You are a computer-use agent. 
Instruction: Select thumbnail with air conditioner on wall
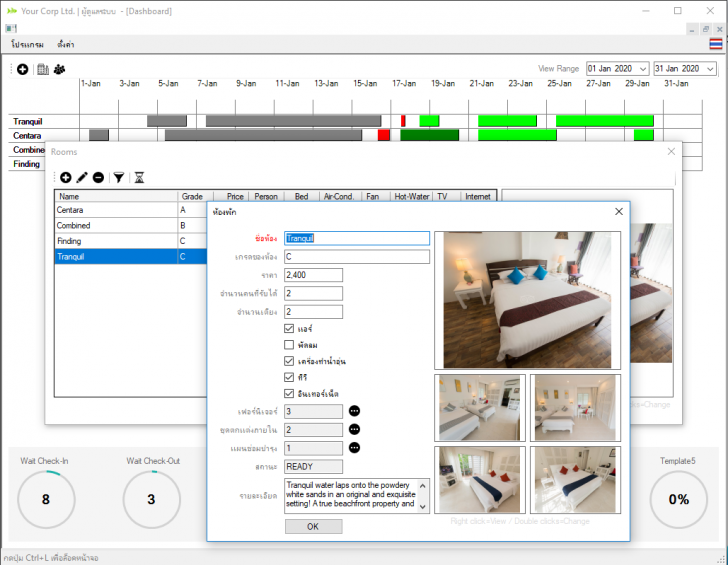pyautogui.click(x=480, y=408)
